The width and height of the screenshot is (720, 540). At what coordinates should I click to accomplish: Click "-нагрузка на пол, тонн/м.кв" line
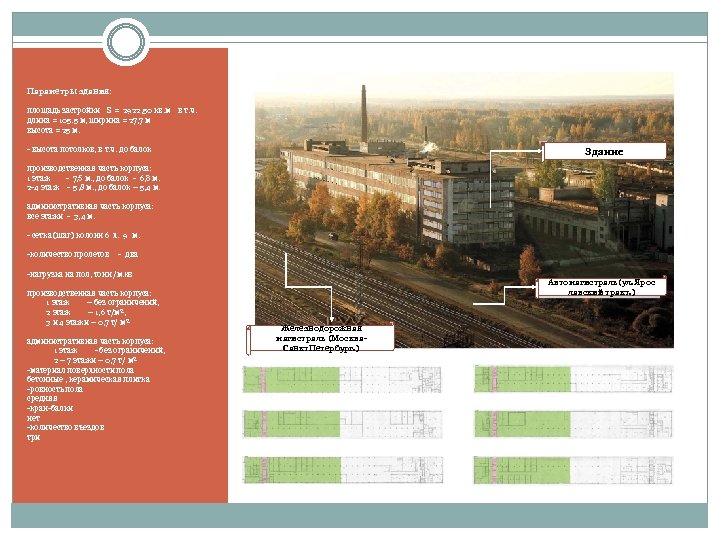pyautogui.click(x=79, y=274)
